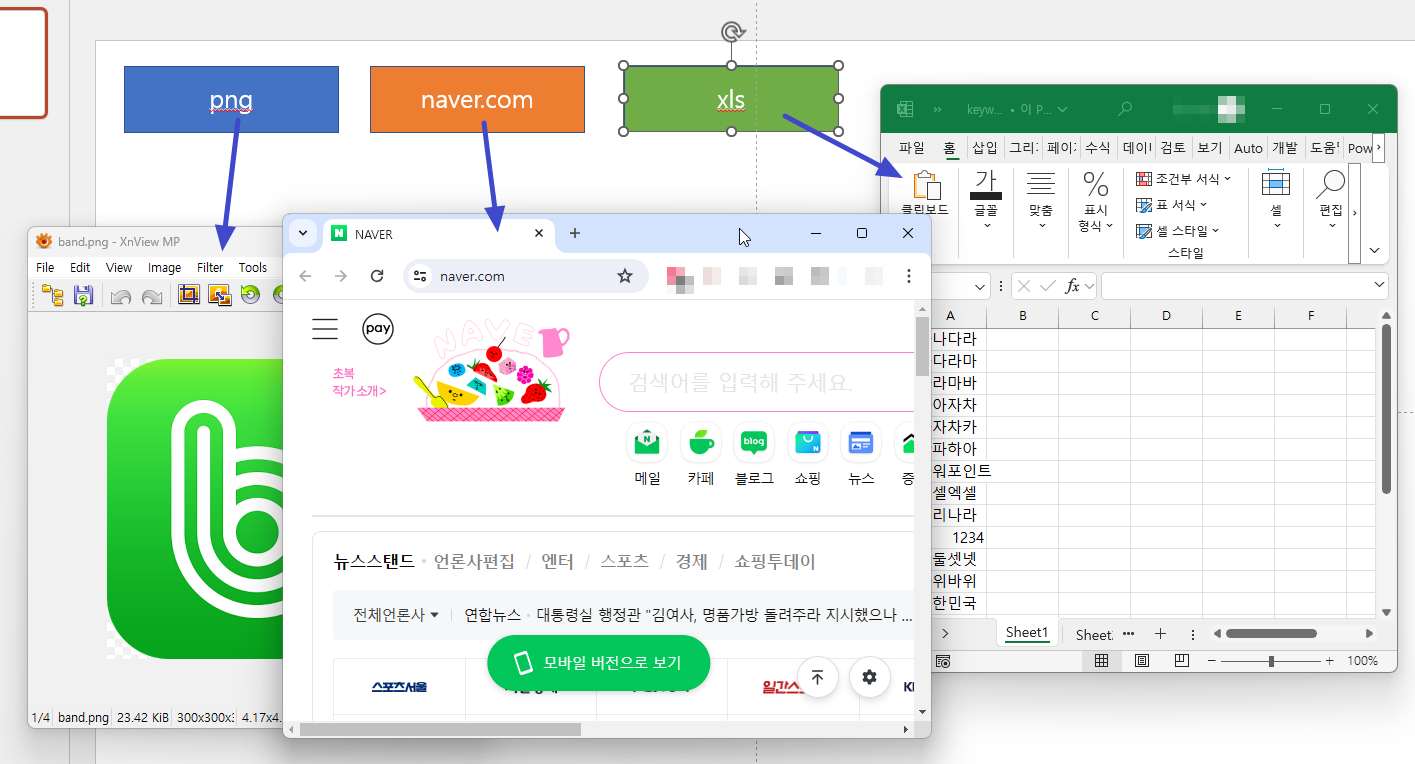Select the Crop tool in XnView
Viewport: 1415px width, 764px height.
pyautogui.click(x=188, y=294)
